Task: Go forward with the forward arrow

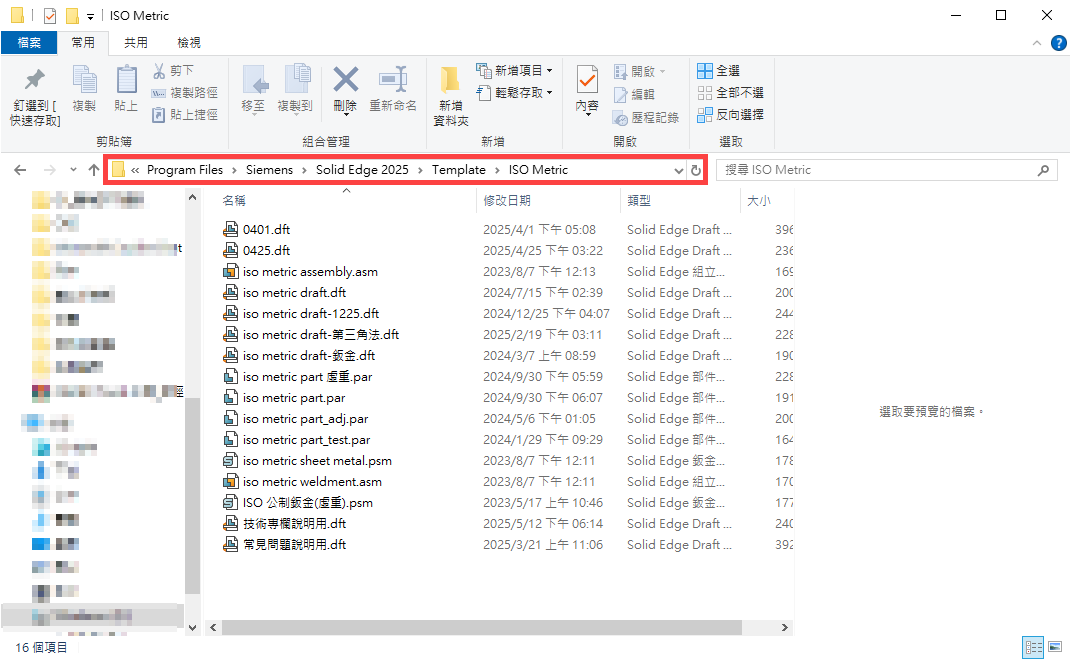Action: 49,170
